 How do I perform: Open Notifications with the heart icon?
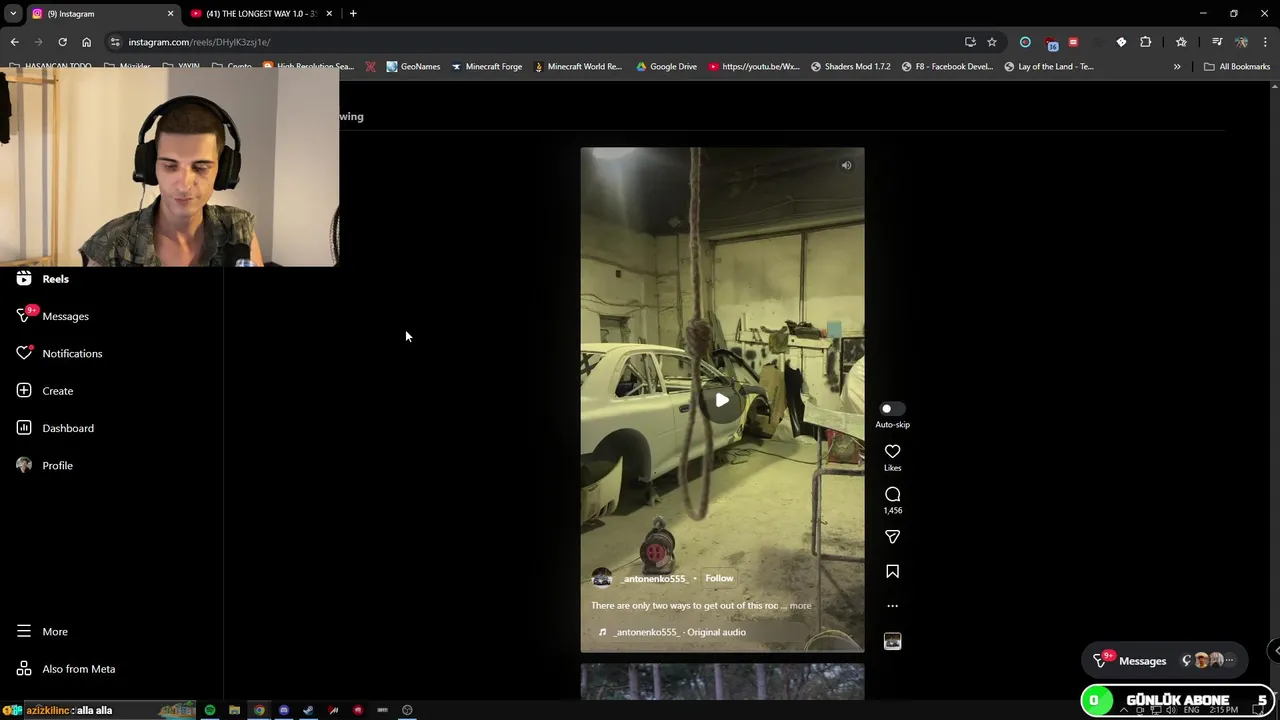(60, 353)
